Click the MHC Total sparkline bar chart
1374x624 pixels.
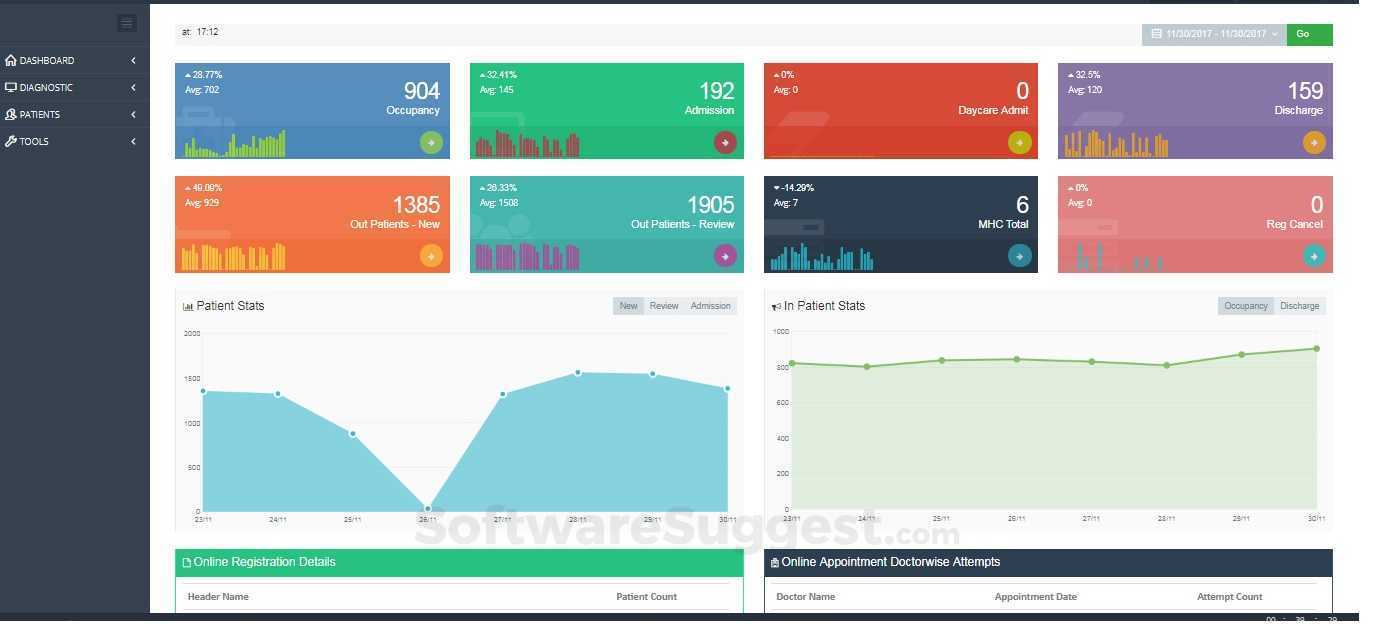point(822,257)
